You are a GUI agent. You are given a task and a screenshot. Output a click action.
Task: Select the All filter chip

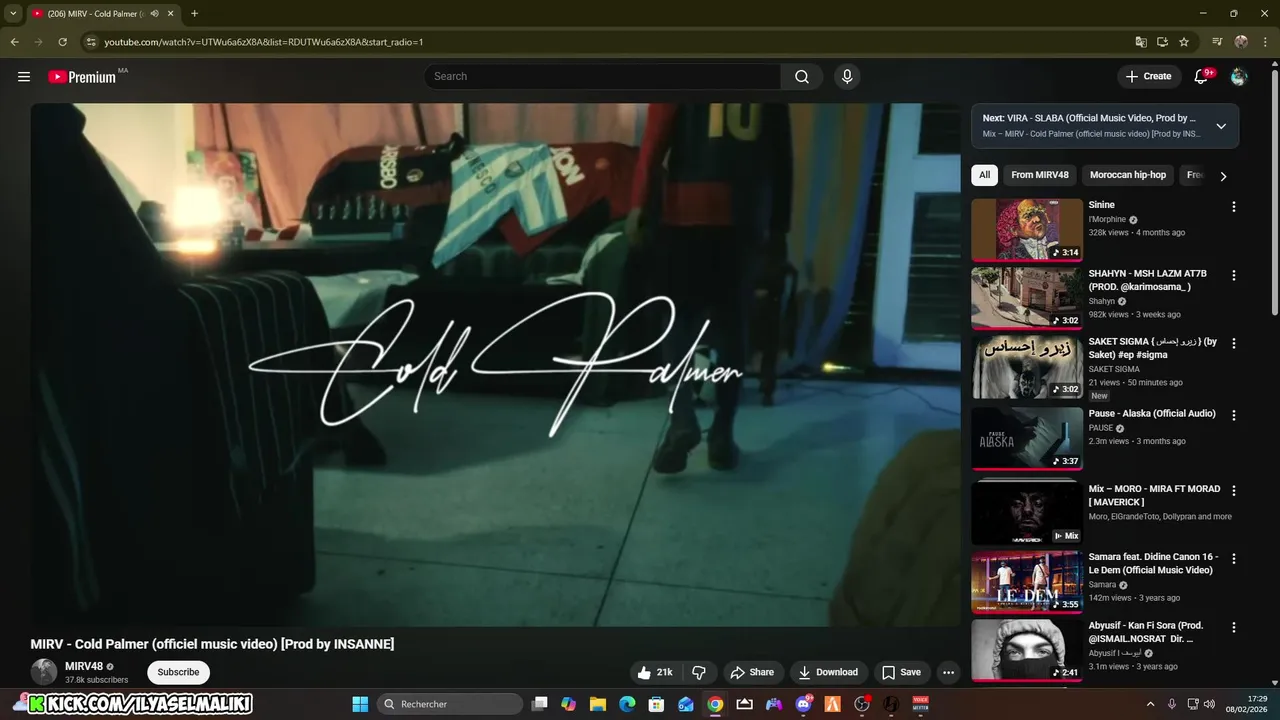[x=984, y=175]
